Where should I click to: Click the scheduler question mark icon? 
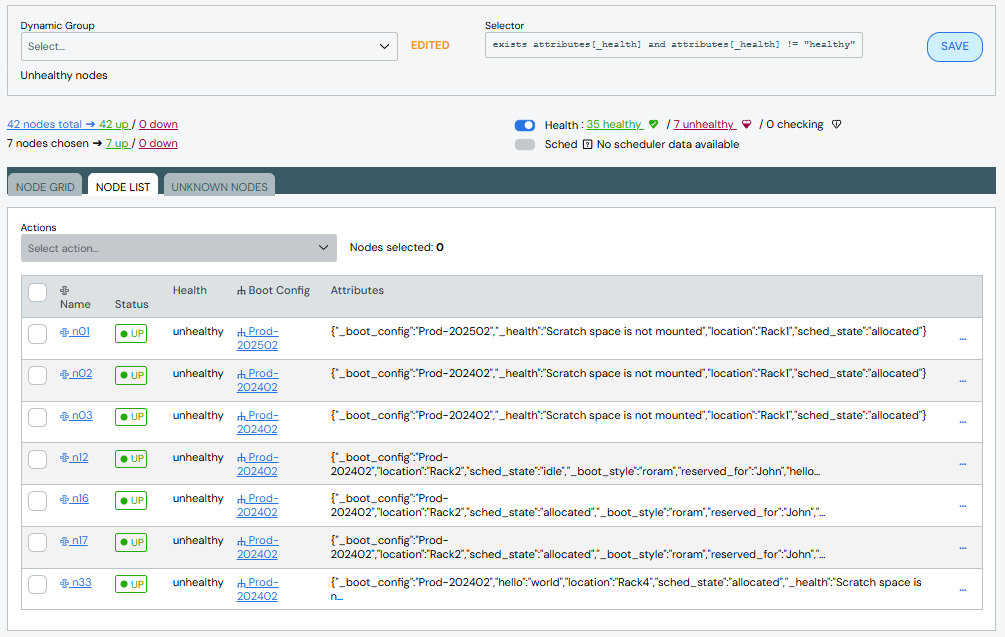(x=587, y=144)
